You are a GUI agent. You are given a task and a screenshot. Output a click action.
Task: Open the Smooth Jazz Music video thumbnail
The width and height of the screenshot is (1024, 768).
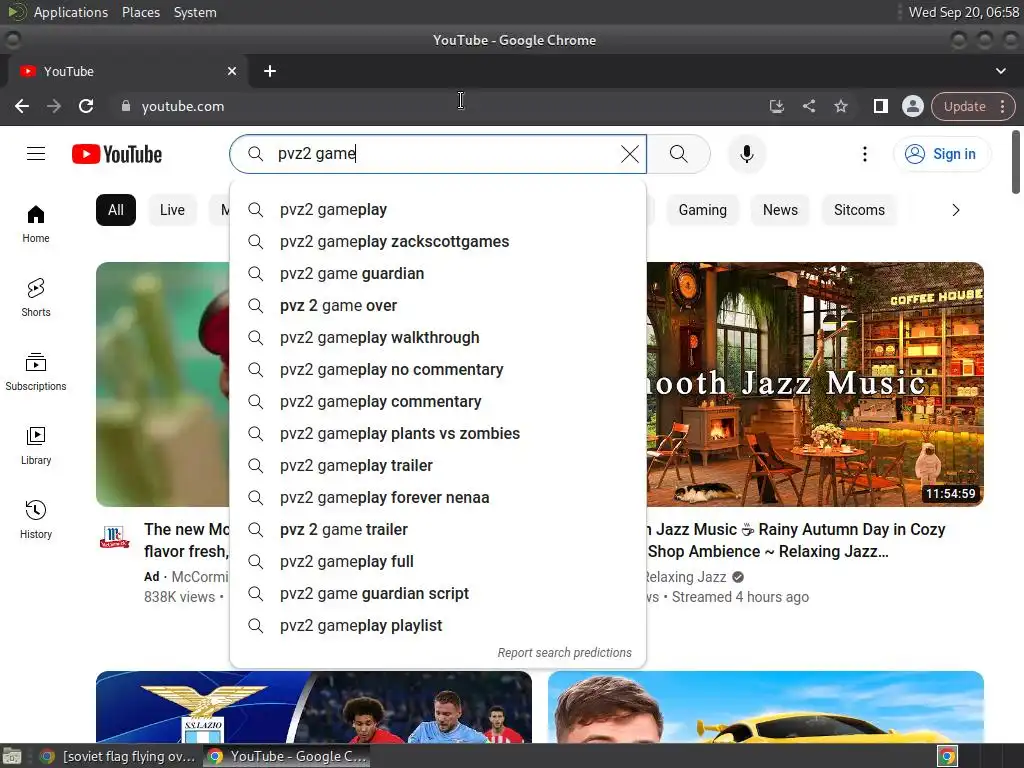(815, 384)
